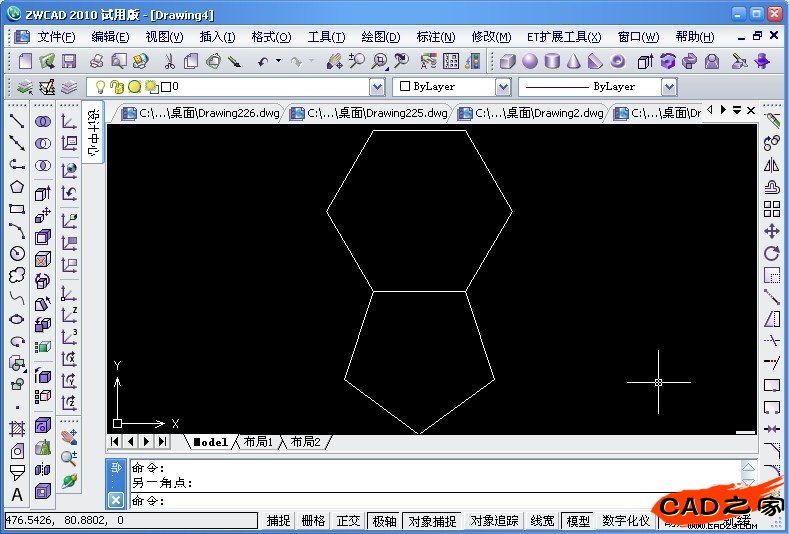Screen dimensions: 789x534
Task: Click the Undo arrow icon
Action: 263,62
